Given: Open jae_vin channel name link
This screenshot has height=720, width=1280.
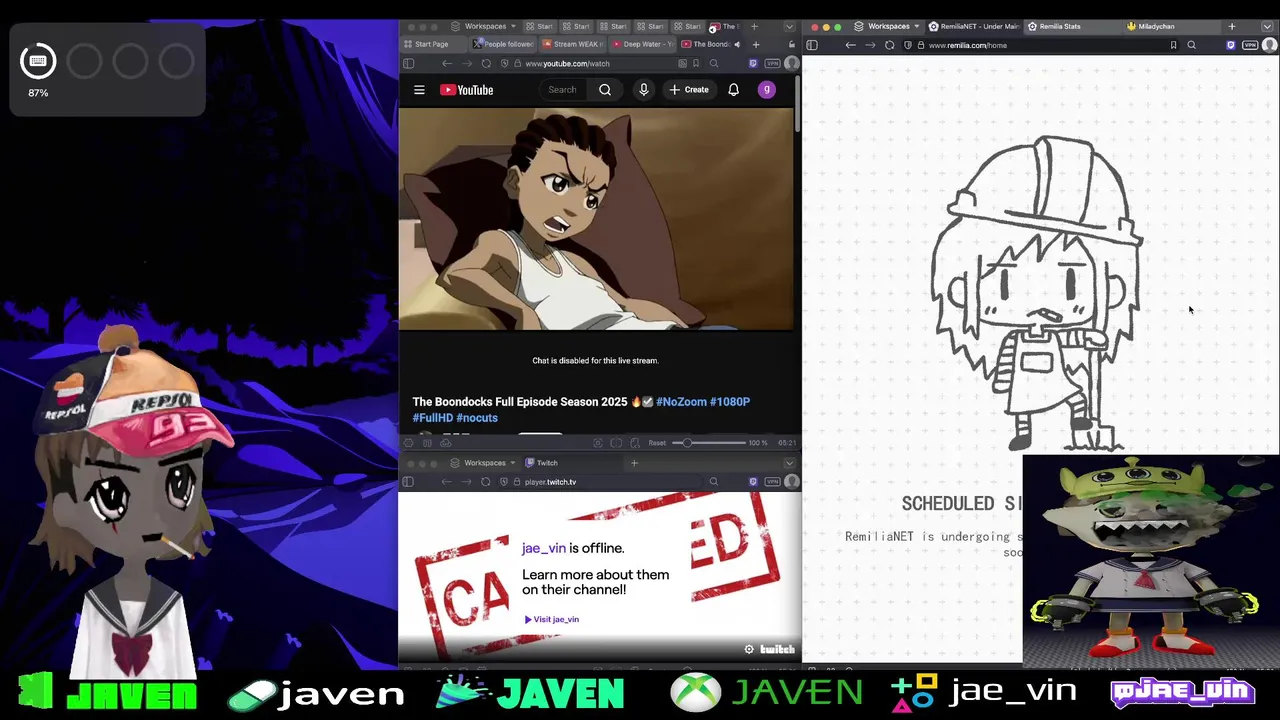Looking at the screenshot, I should point(544,548).
